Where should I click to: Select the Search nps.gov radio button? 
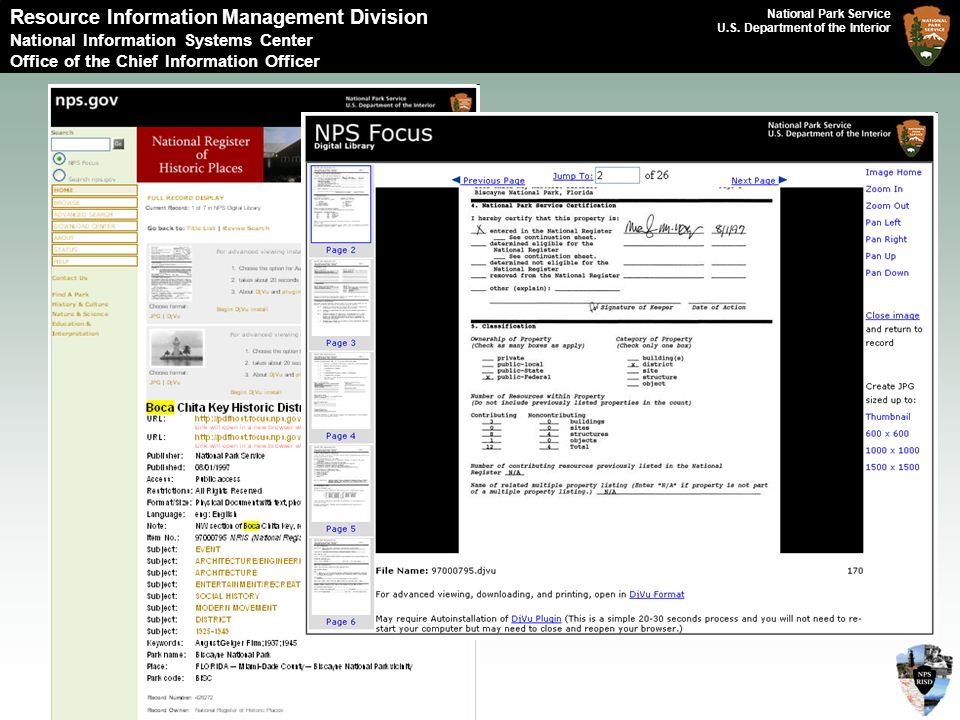coord(59,176)
